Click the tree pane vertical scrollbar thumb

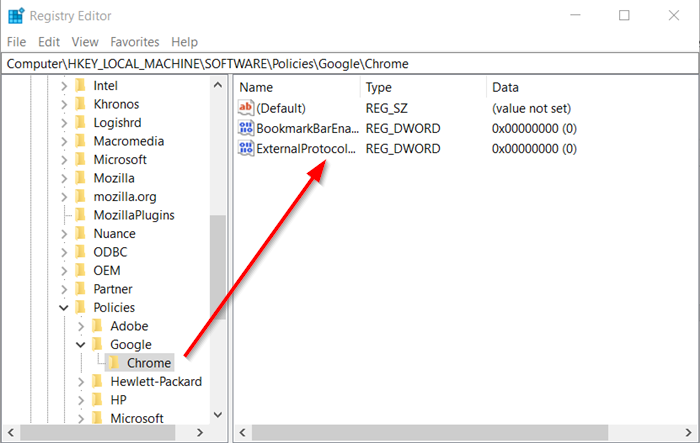(218, 267)
